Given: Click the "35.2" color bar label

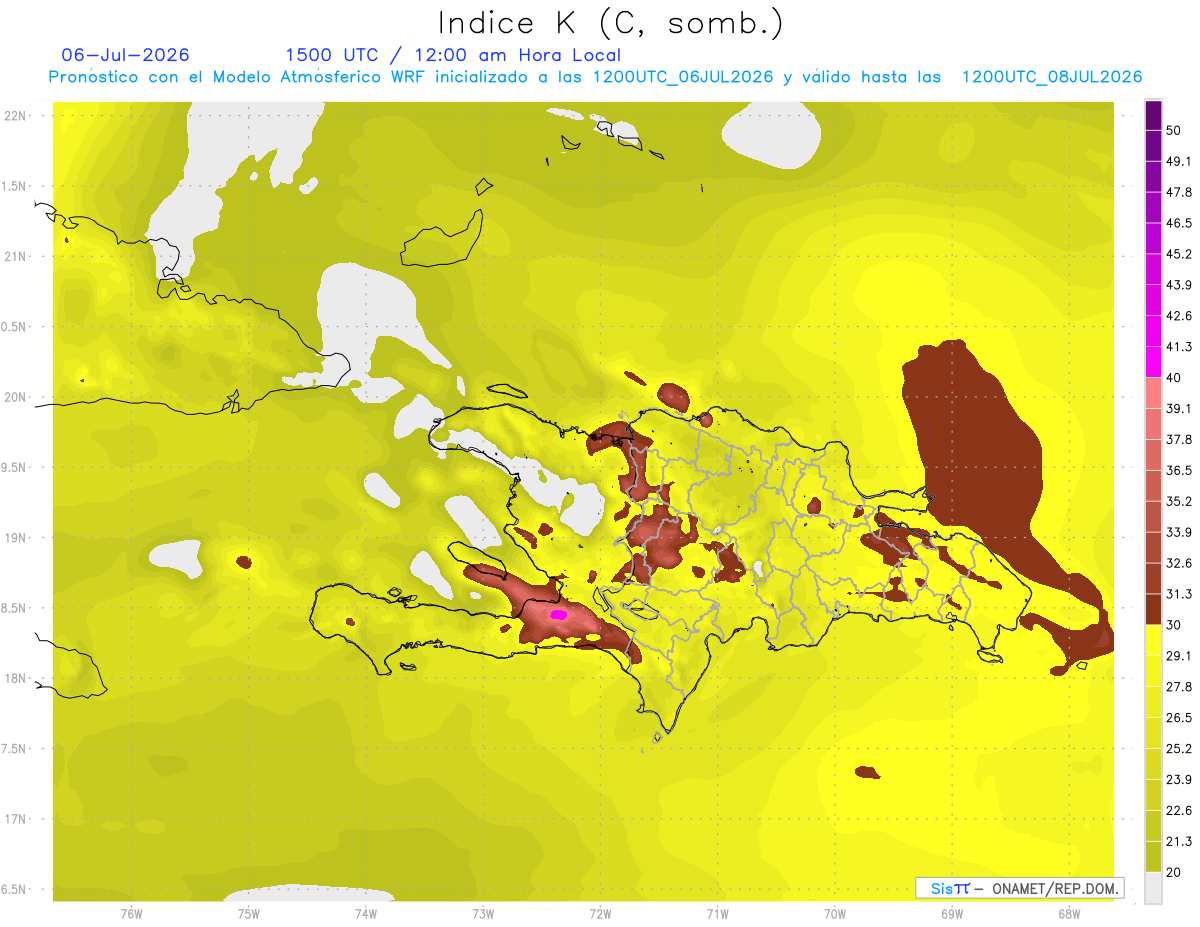Looking at the screenshot, I should 1179,501.
